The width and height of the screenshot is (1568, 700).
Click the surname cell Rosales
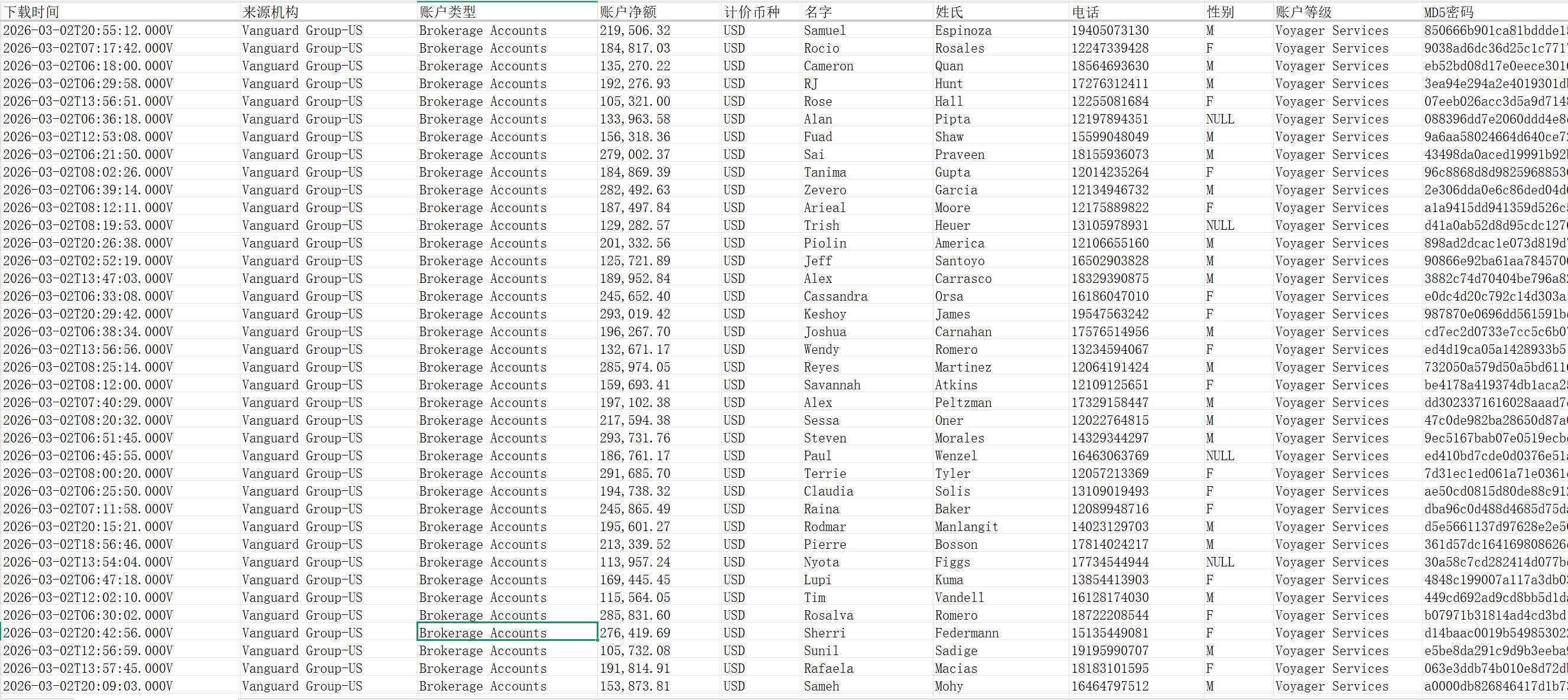(1001, 48)
